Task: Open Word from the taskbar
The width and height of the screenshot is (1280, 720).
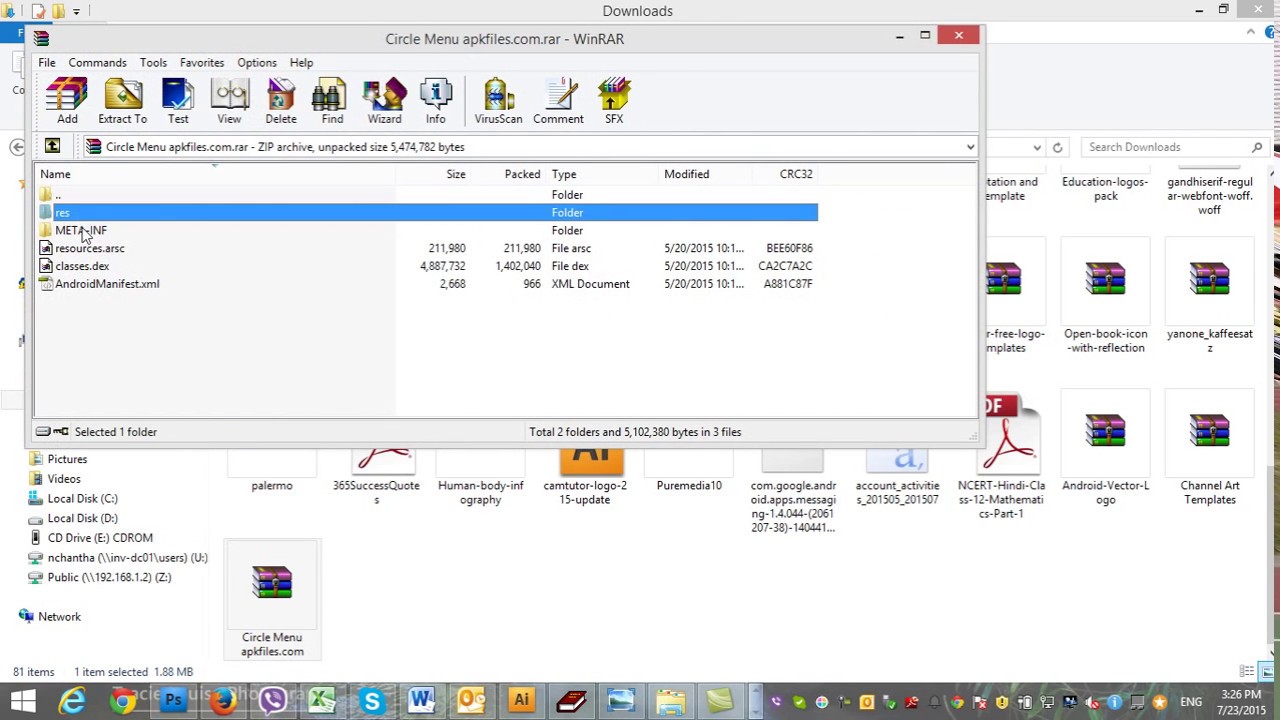Action: coord(421,701)
